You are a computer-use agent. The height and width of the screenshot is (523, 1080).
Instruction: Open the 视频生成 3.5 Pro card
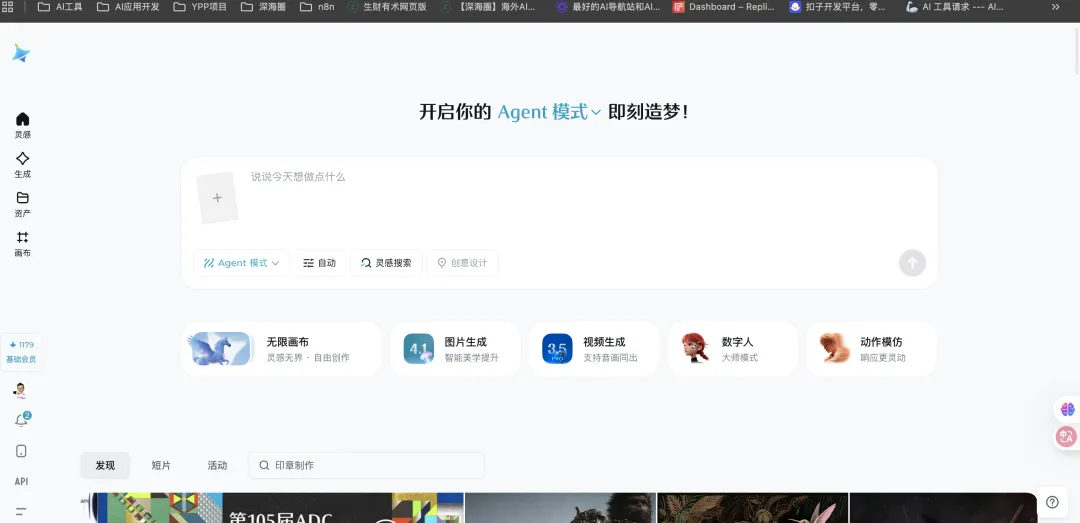(594, 349)
